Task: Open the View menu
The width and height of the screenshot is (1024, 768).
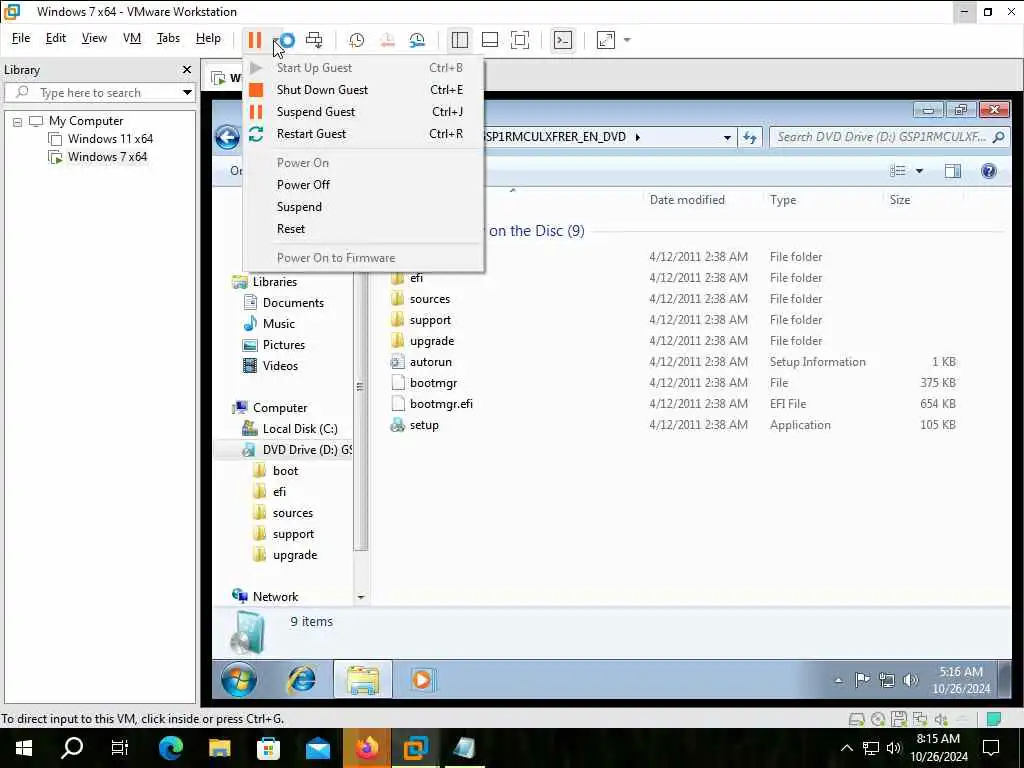Action: [x=94, y=39]
